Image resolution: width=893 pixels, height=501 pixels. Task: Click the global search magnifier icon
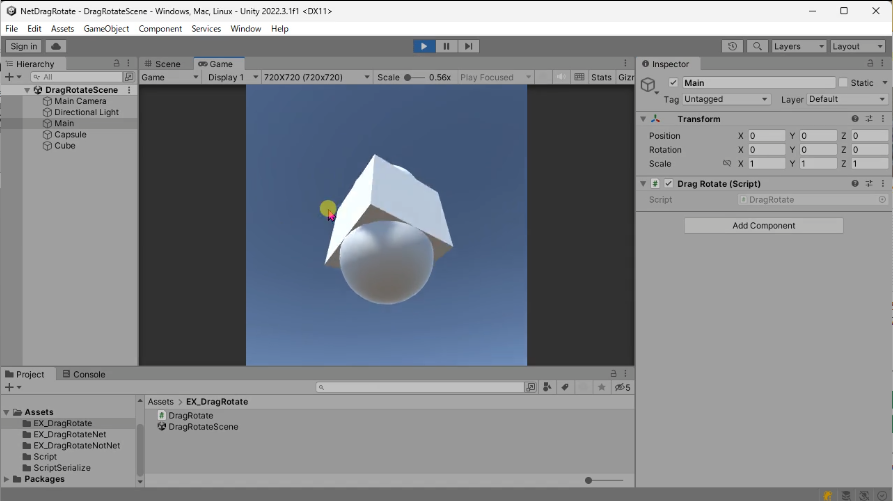pyautogui.click(x=757, y=46)
